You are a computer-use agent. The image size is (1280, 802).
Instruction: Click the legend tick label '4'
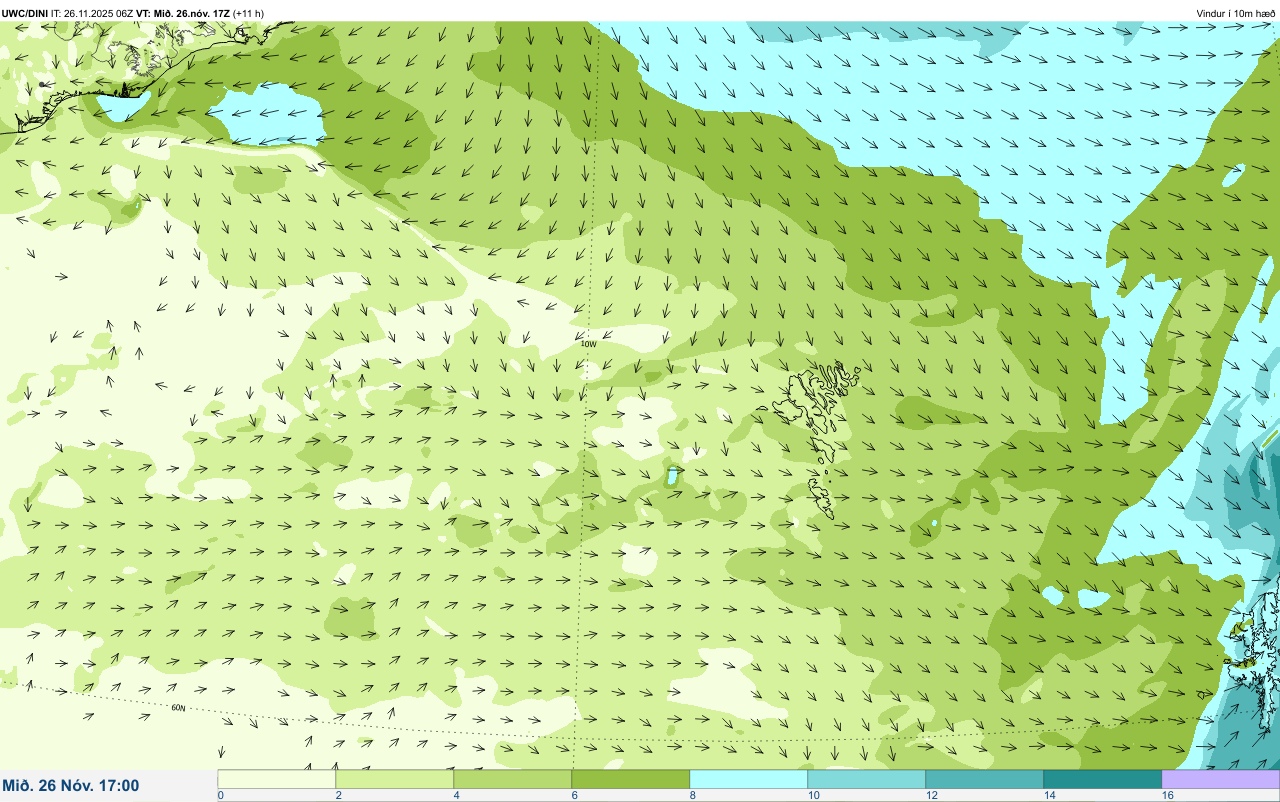[457, 795]
